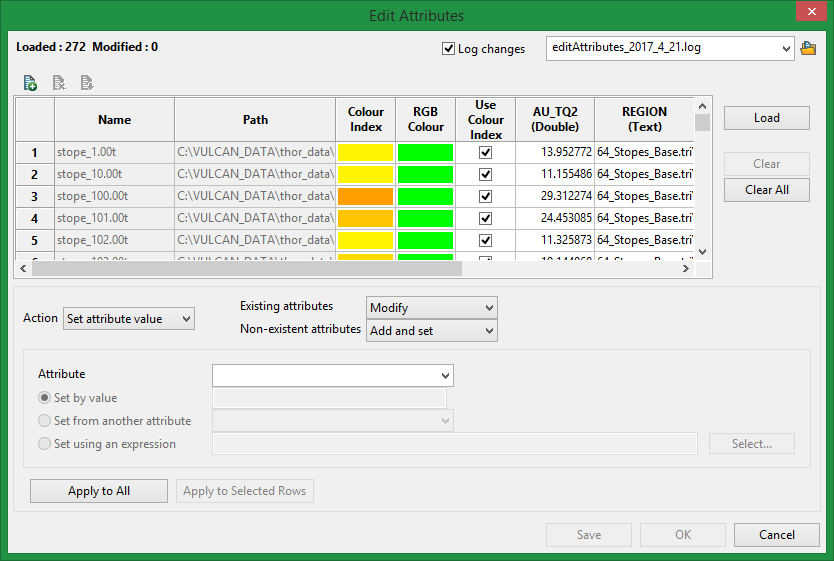
Task: Toggle Use Colour Index for stope_1.00t
Action: tap(485, 152)
